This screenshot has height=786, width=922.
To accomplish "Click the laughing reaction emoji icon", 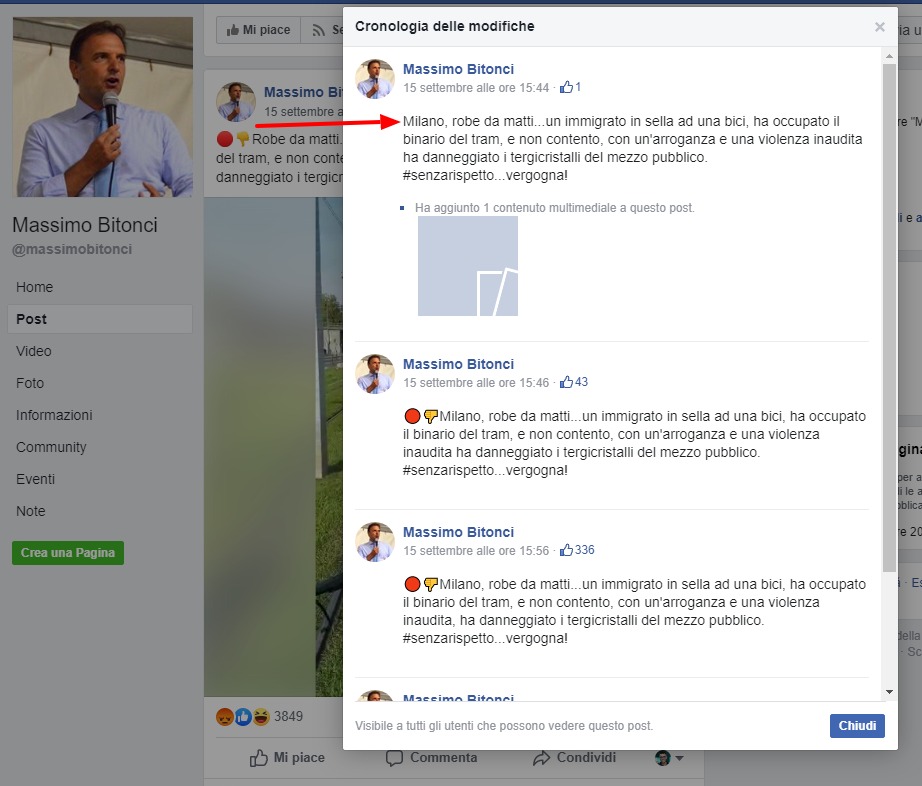I will point(261,717).
